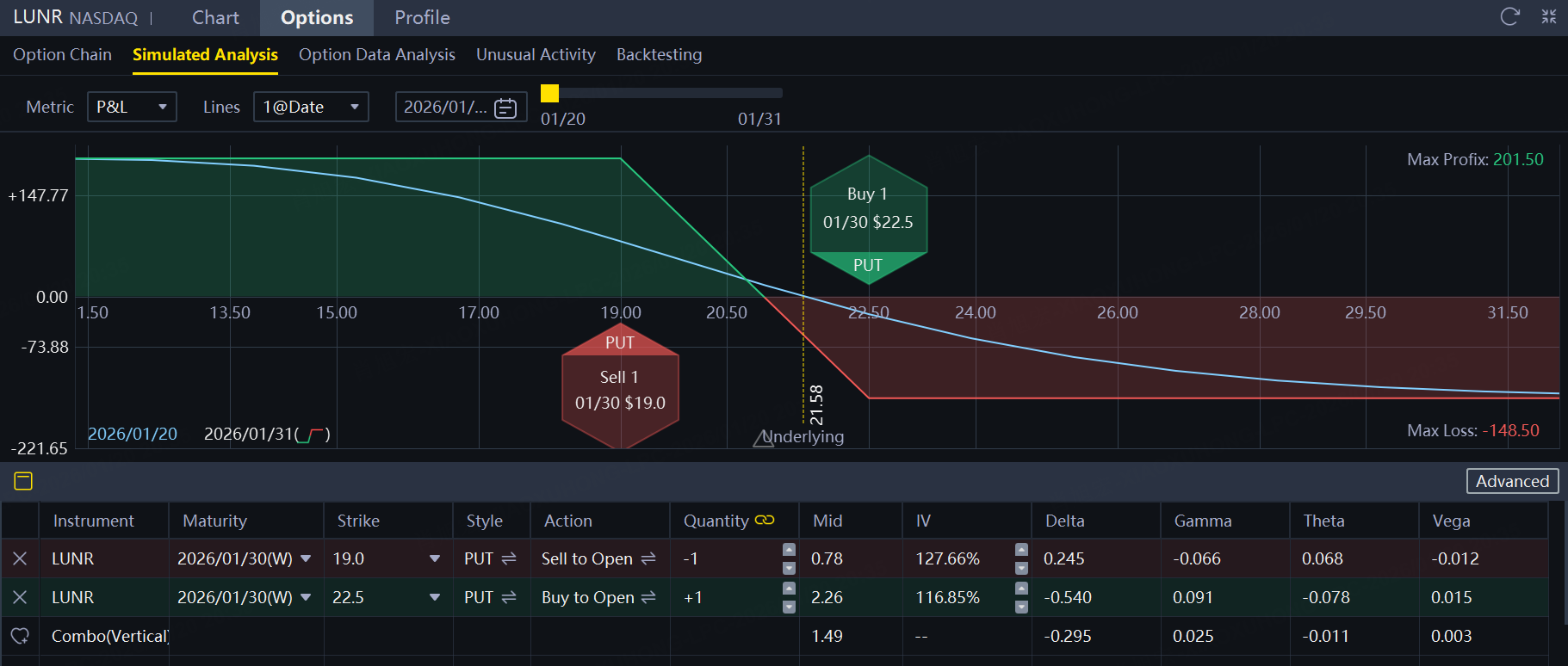The height and width of the screenshot is (666, 1568).
Task: Click the yellow panel icon above the table
Action: tap(23, 481)
